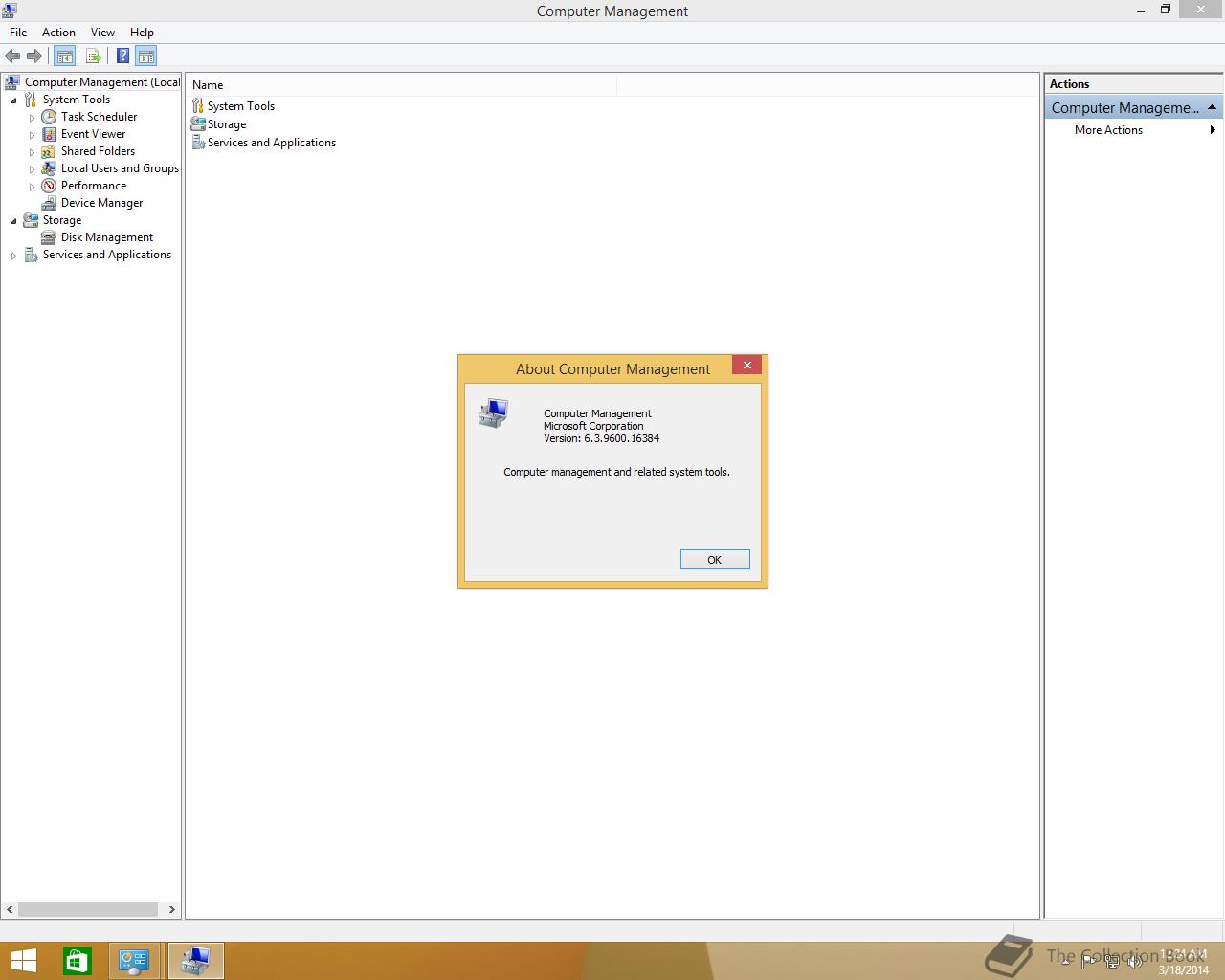The width and height of the screenshot is (1225, 980).
Task: Click the Name column header
Action: pyautogui.click(x=402, y=85)
